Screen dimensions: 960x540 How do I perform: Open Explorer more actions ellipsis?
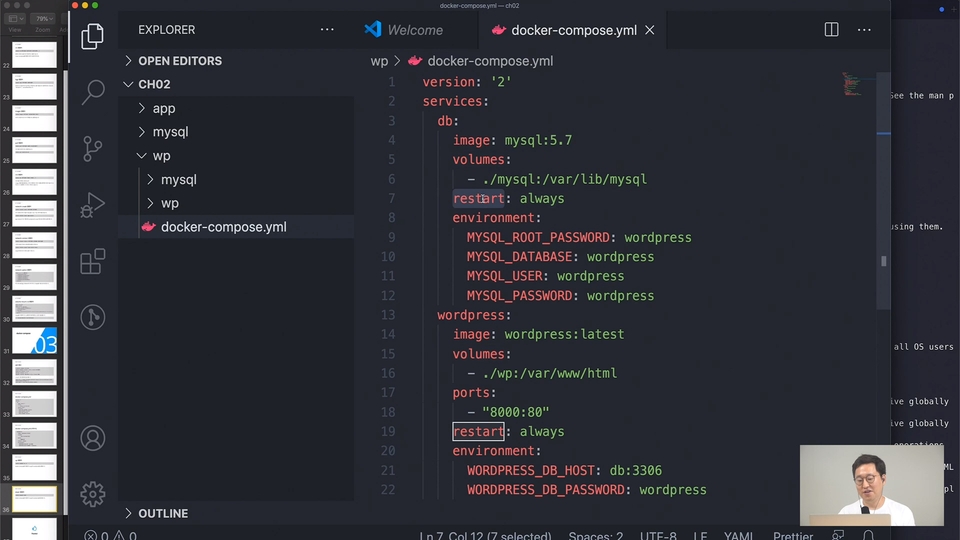(327, 29)
